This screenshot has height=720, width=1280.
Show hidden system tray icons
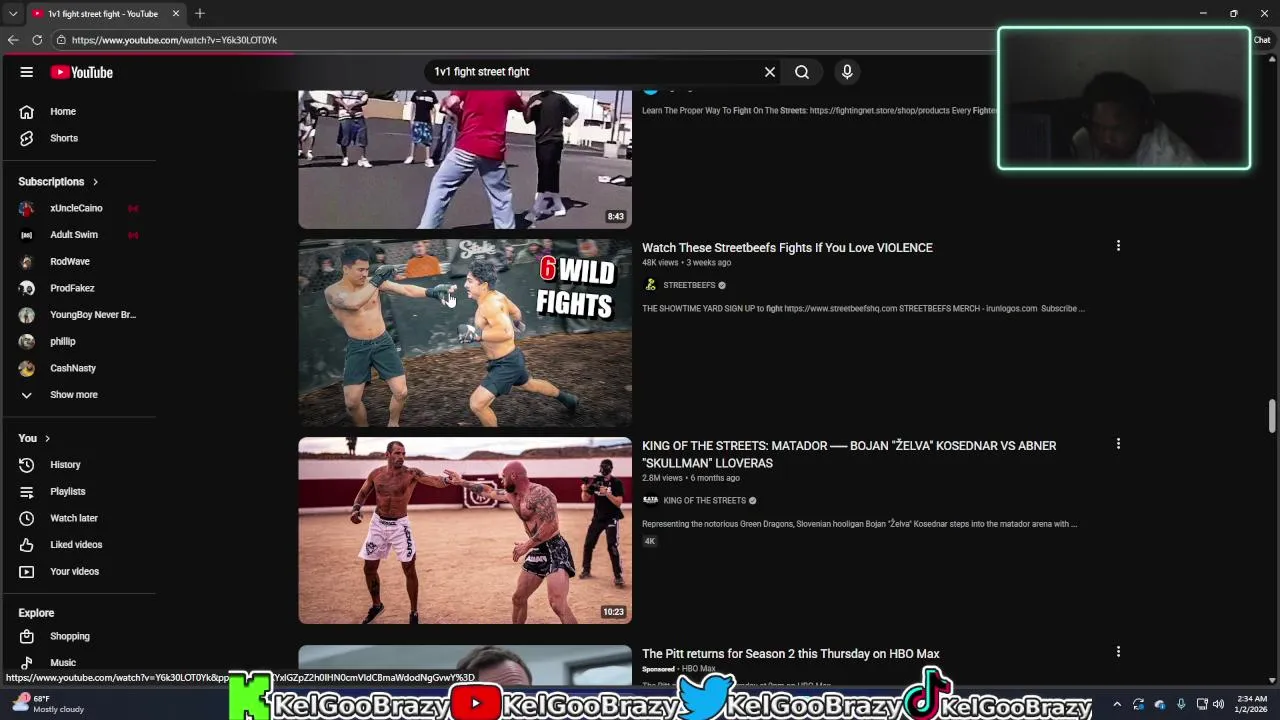(1117, 704)
